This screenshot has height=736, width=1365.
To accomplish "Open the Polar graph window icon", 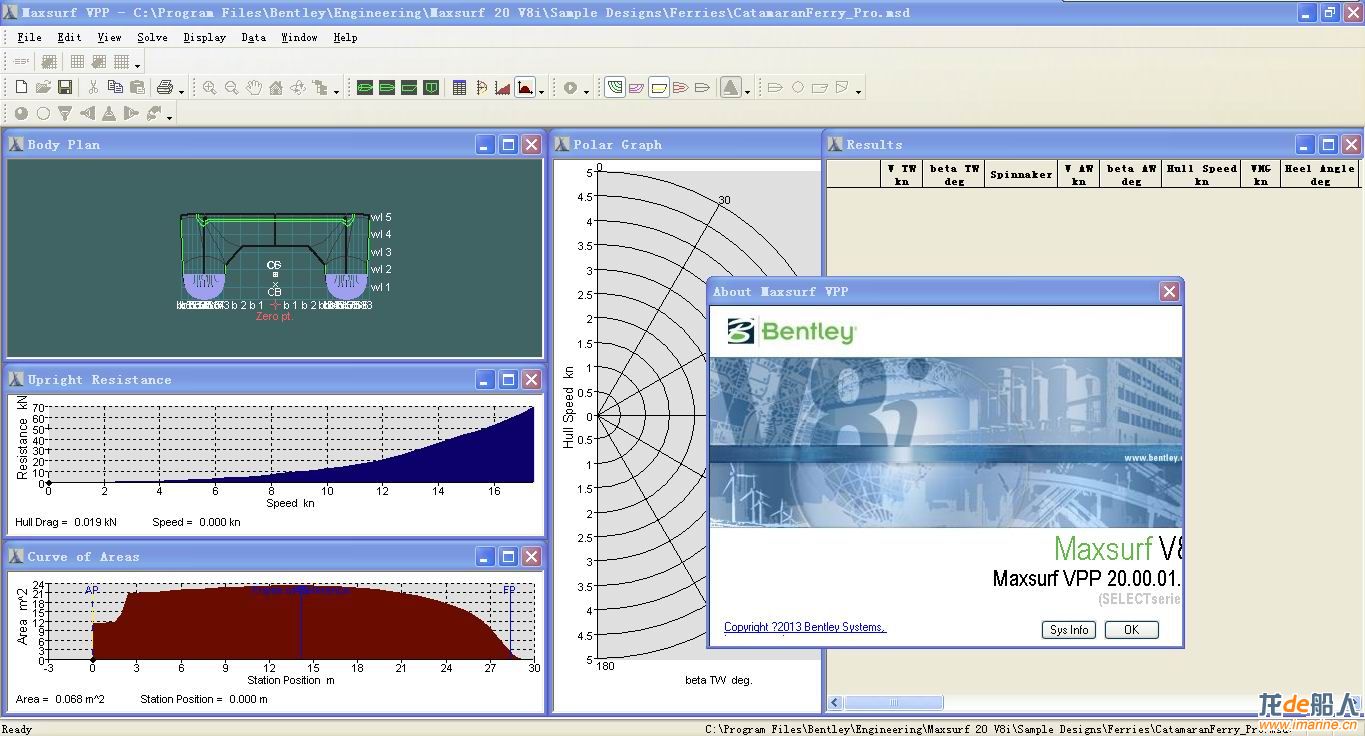I will [x=481, y=88].
